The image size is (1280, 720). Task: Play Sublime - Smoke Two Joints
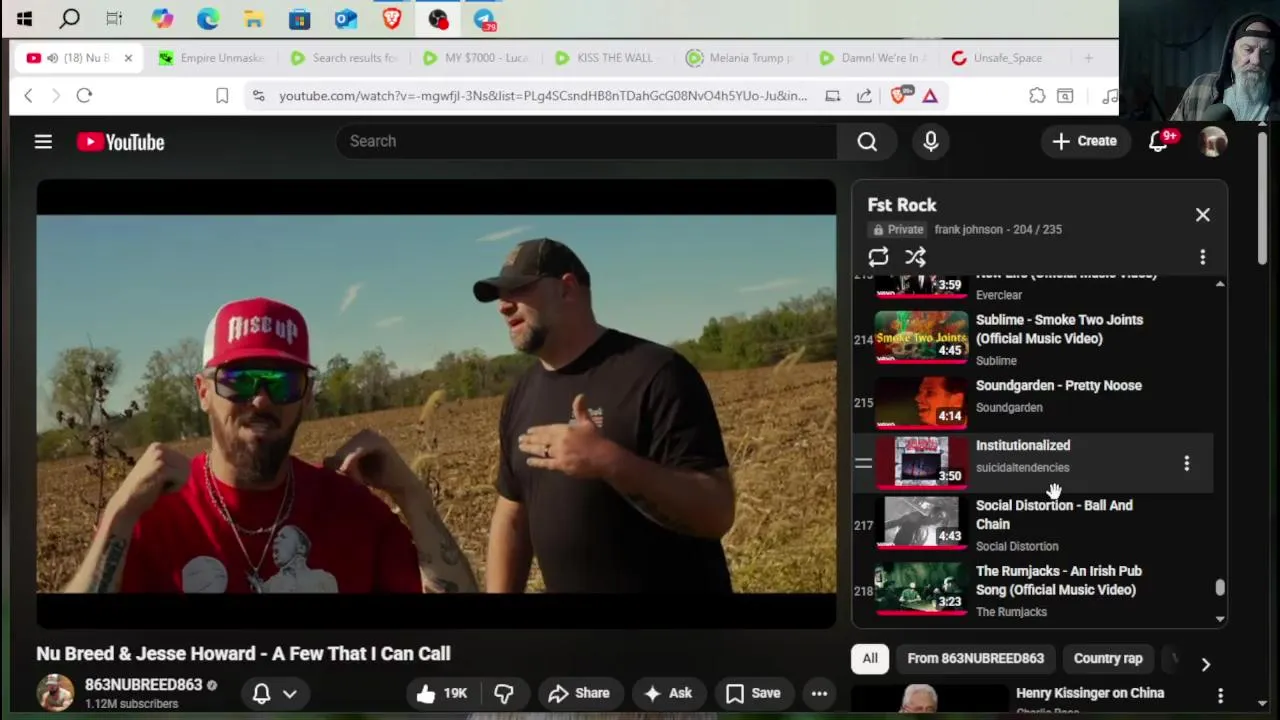pos(1059,329)
